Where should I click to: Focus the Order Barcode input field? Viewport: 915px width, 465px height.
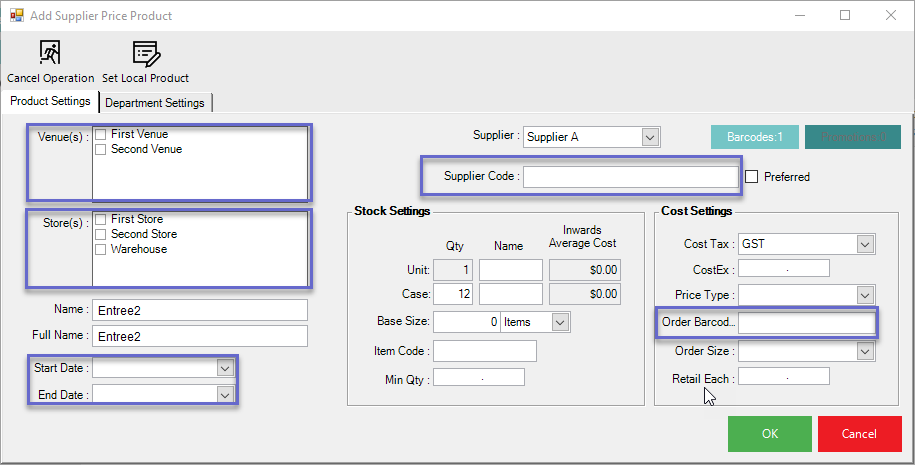806,323
